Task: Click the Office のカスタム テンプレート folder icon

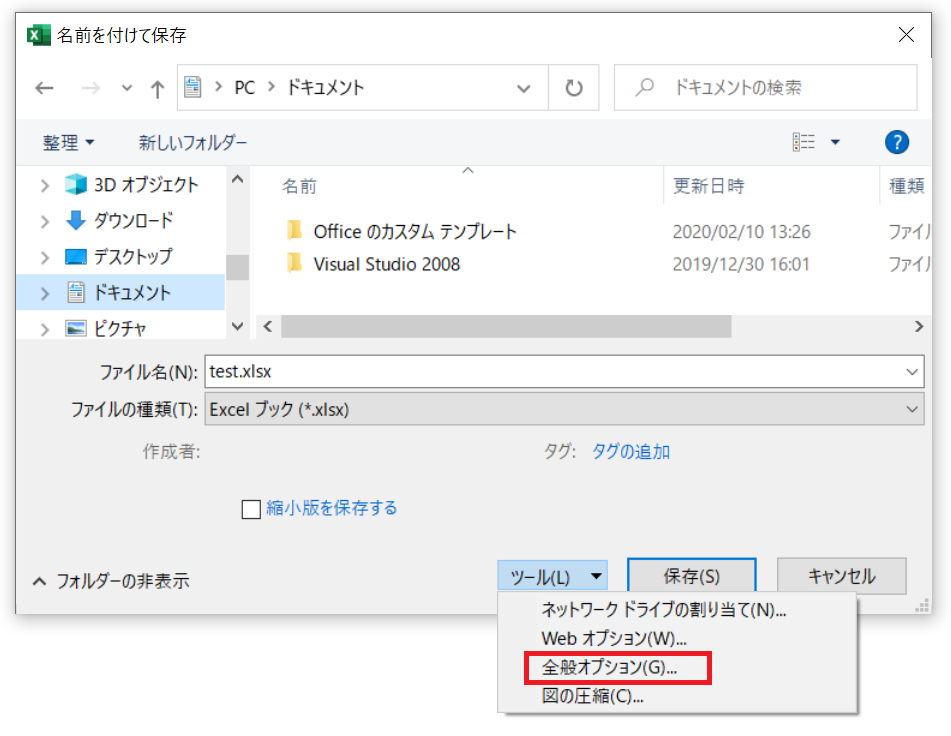Action: tap(294, 230)
